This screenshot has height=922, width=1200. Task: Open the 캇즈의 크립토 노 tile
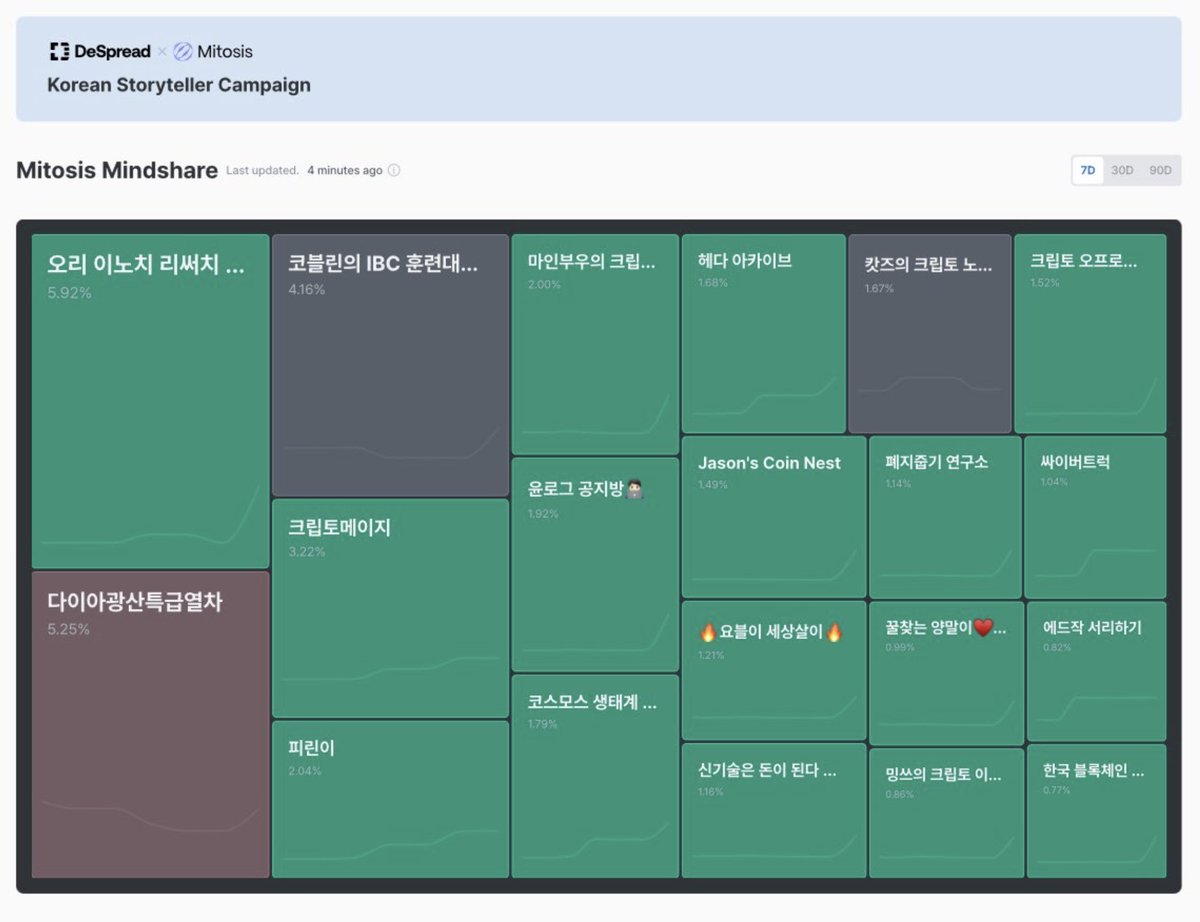(x=929, y=333)
